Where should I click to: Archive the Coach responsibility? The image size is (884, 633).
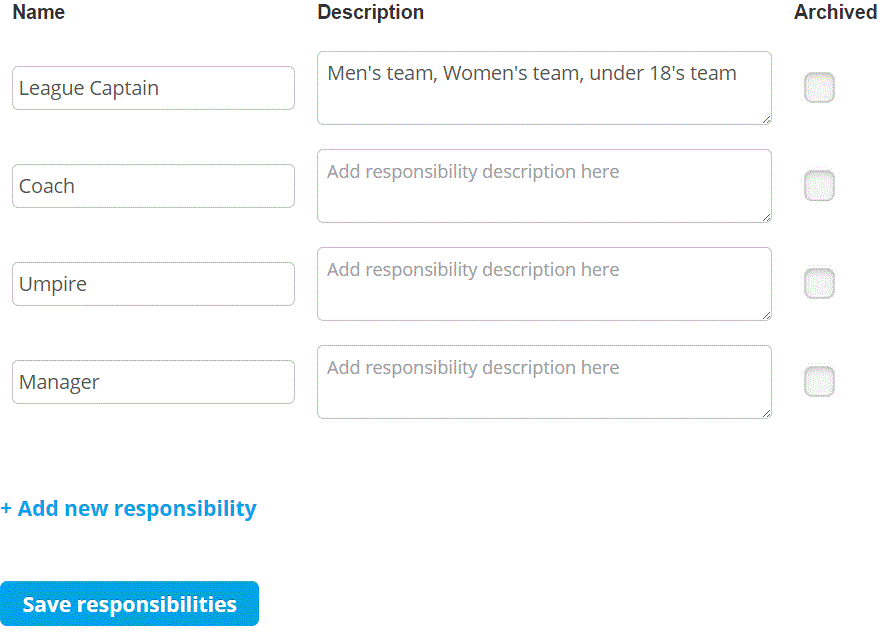pos(819,186)
